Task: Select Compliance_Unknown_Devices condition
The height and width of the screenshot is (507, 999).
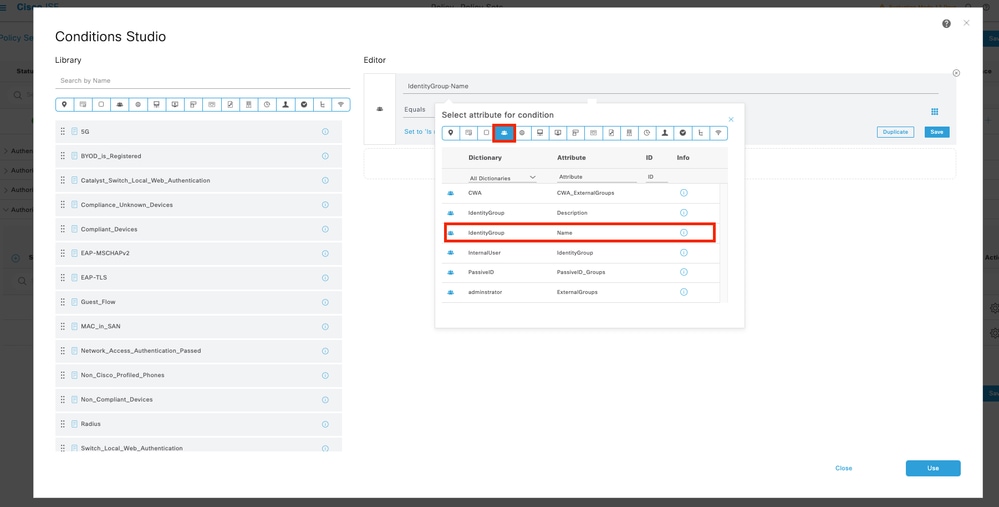Action: click(x=198, y=204)
